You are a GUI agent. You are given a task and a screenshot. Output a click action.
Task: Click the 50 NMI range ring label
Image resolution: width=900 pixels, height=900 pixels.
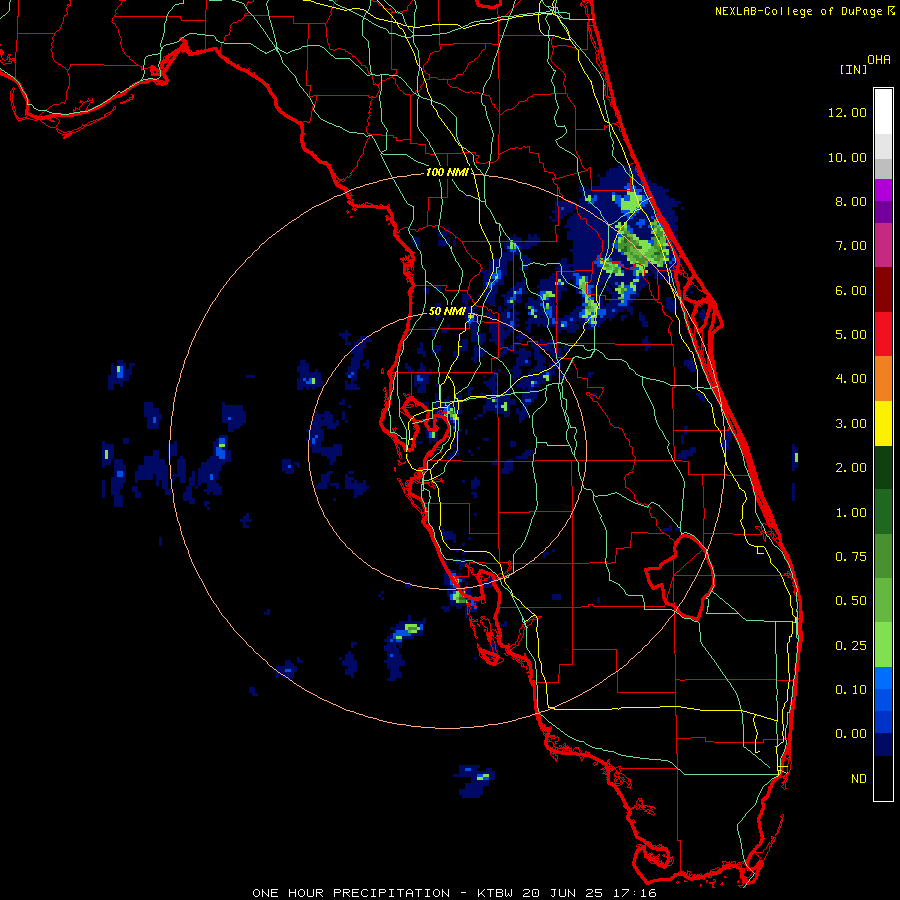point(447,311)
